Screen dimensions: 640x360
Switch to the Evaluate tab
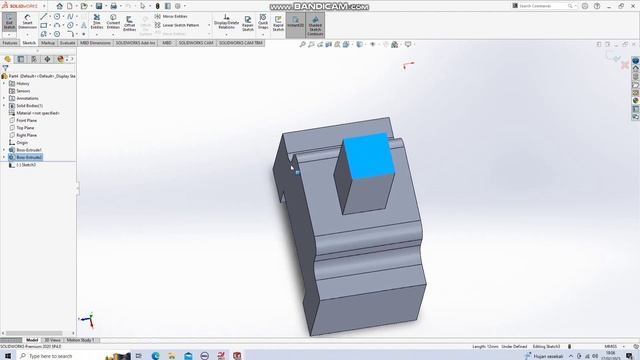coord(67,43)
